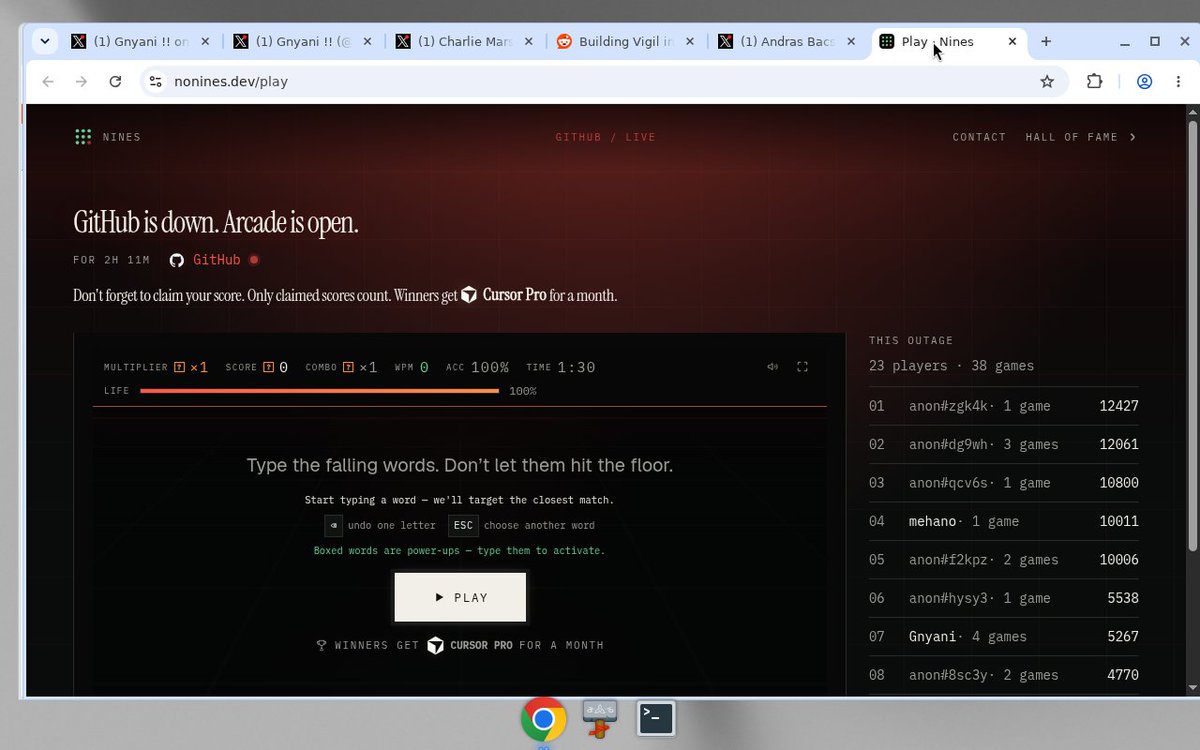The height and width of the screenshot is (750, 1200).
Task: Click the Cursor Pro cube below PLAY
Action: [435, 646]
